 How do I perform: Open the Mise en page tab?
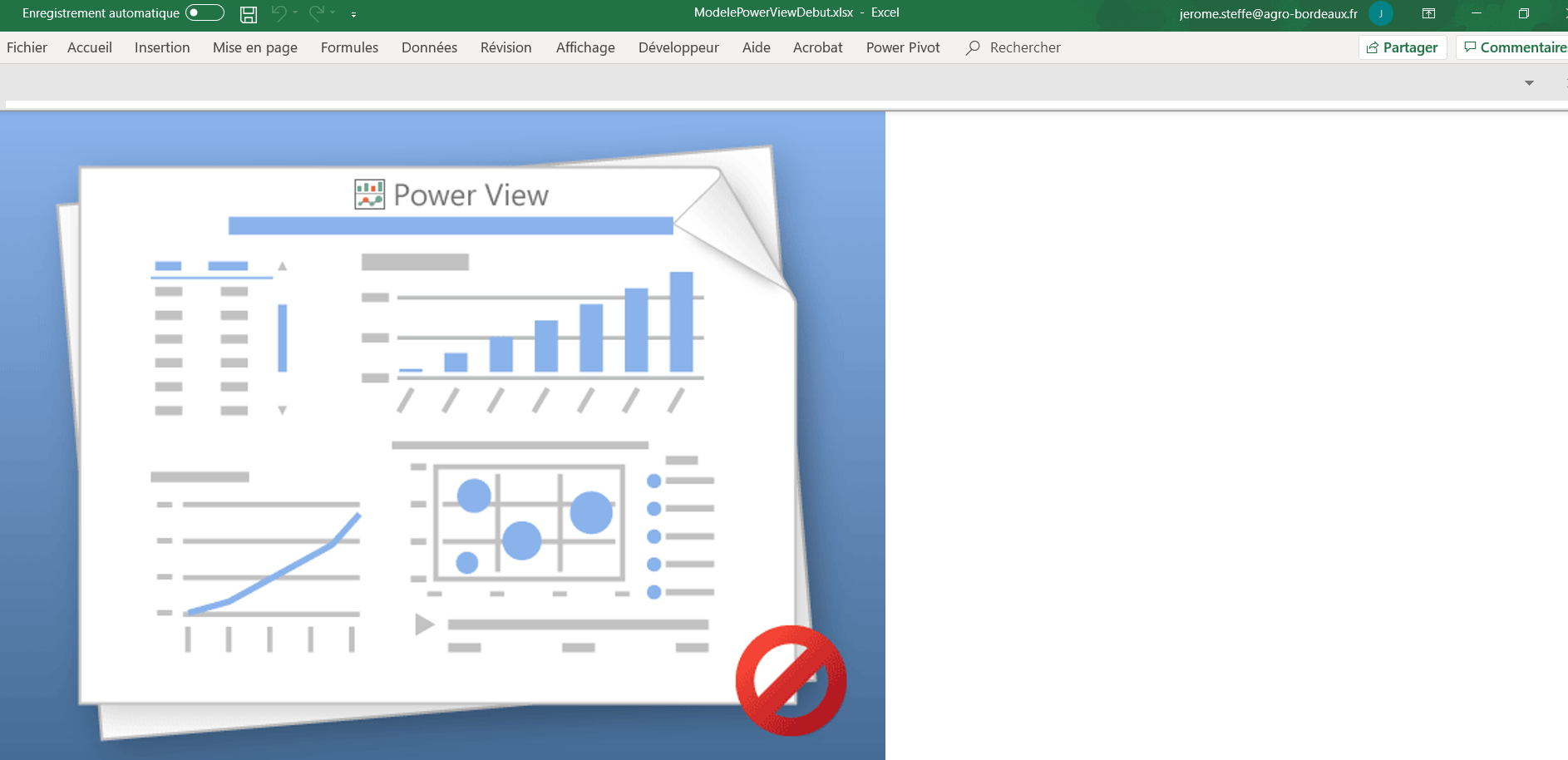[255, 47]
